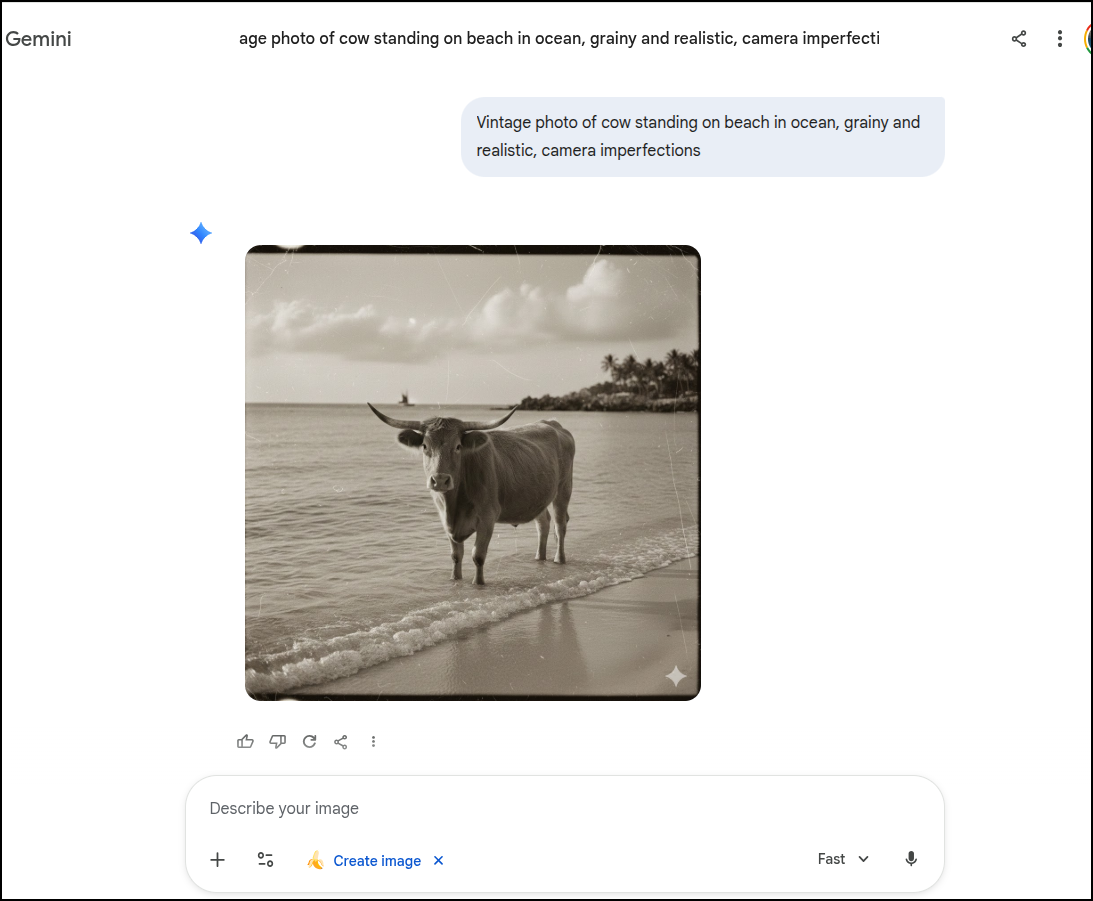Click the Gemini logo text
Image resolution: width=1093 pixels, height=901 pixels.
coord(39,39)
